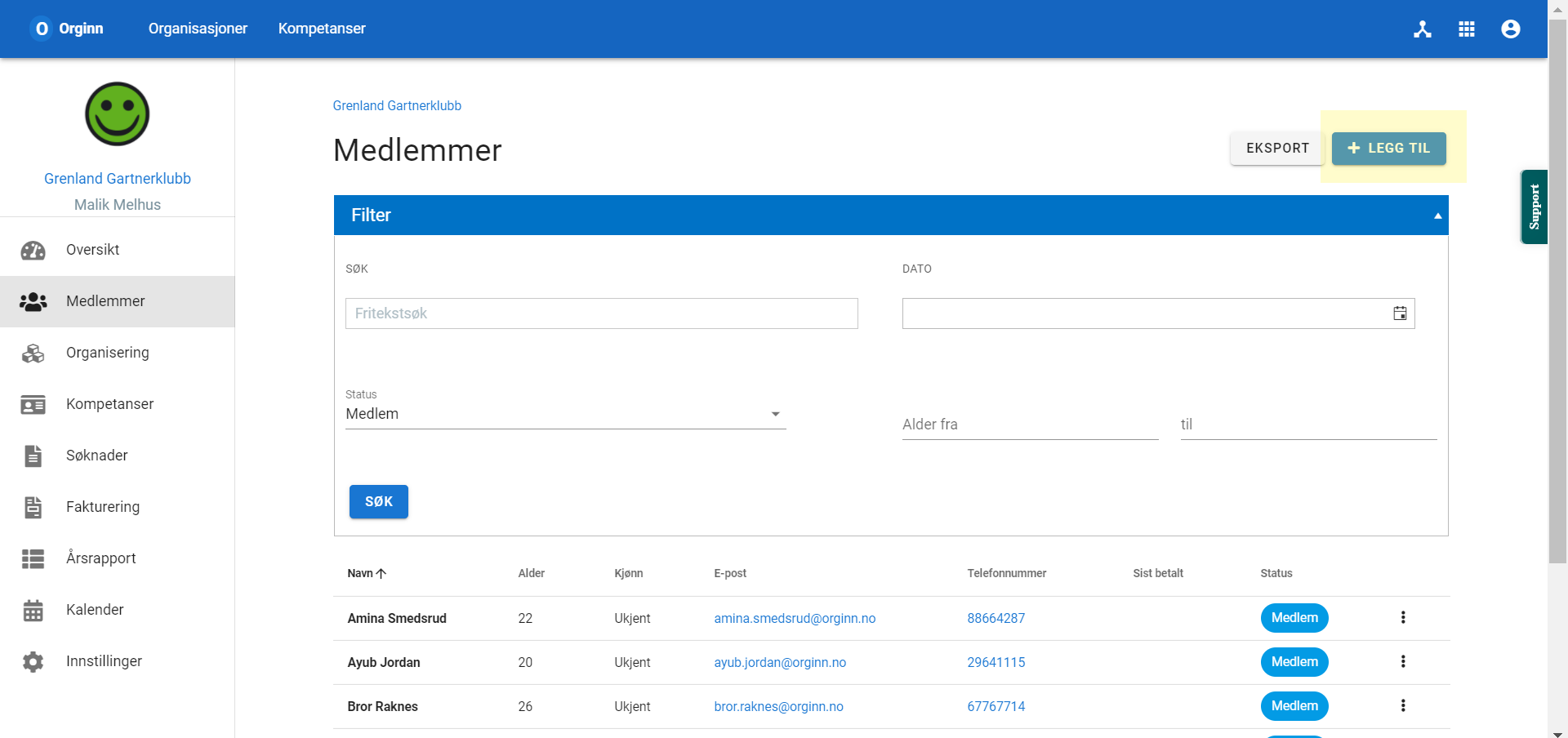The width and height of the screenshot is (1568, 738).
Task: Click Grenland Gartnerklubb link under avatar
Action: (118, 179)
